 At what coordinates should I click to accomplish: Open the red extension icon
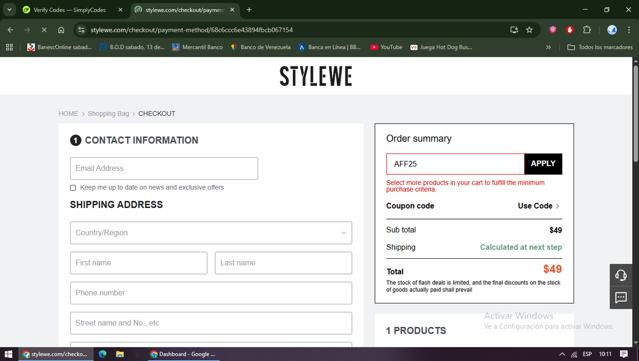[x=570, y=30]
